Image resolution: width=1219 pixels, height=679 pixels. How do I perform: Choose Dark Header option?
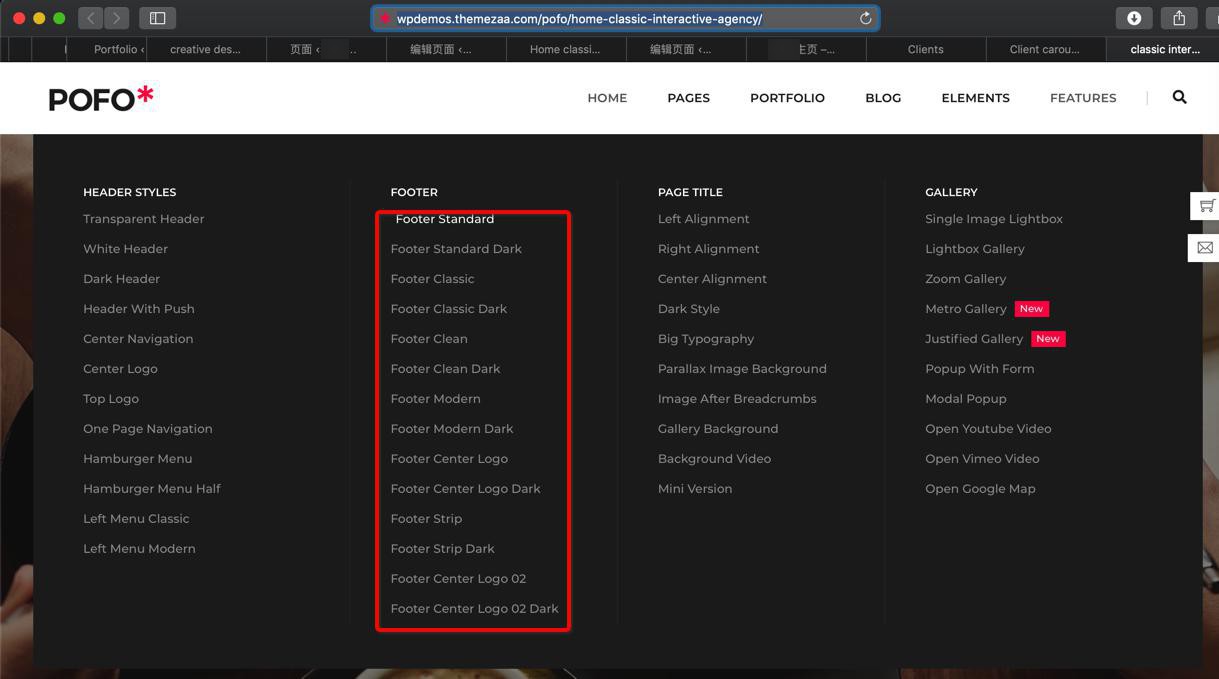click(x=121, y=279)
